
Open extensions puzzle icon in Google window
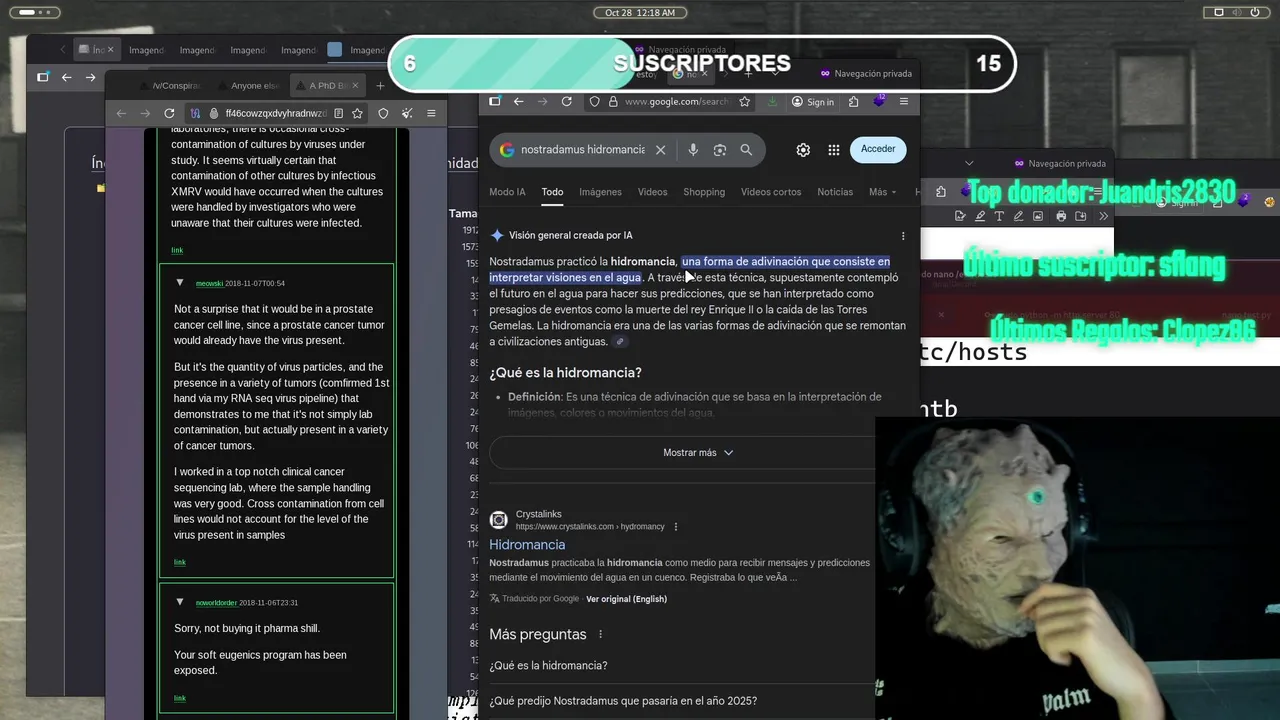(853, 101)
